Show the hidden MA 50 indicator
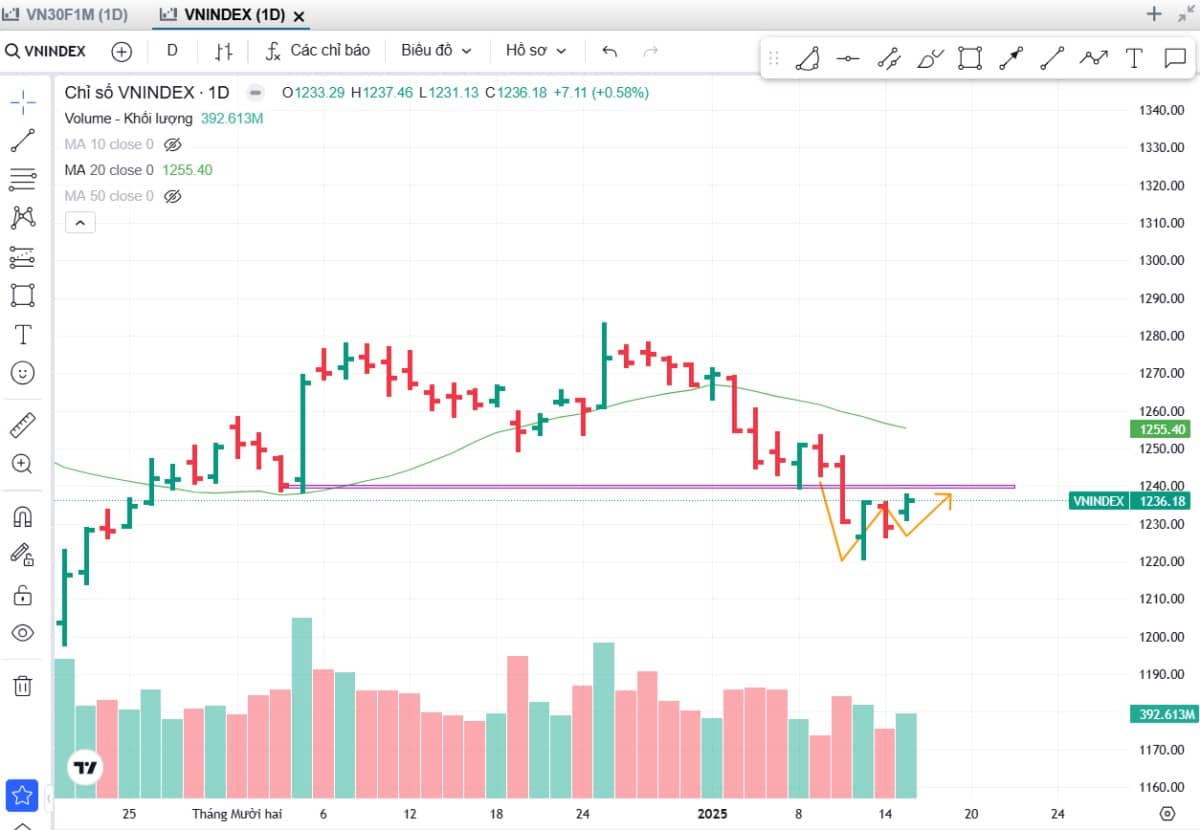1200x830 pixels. (172, 196)
